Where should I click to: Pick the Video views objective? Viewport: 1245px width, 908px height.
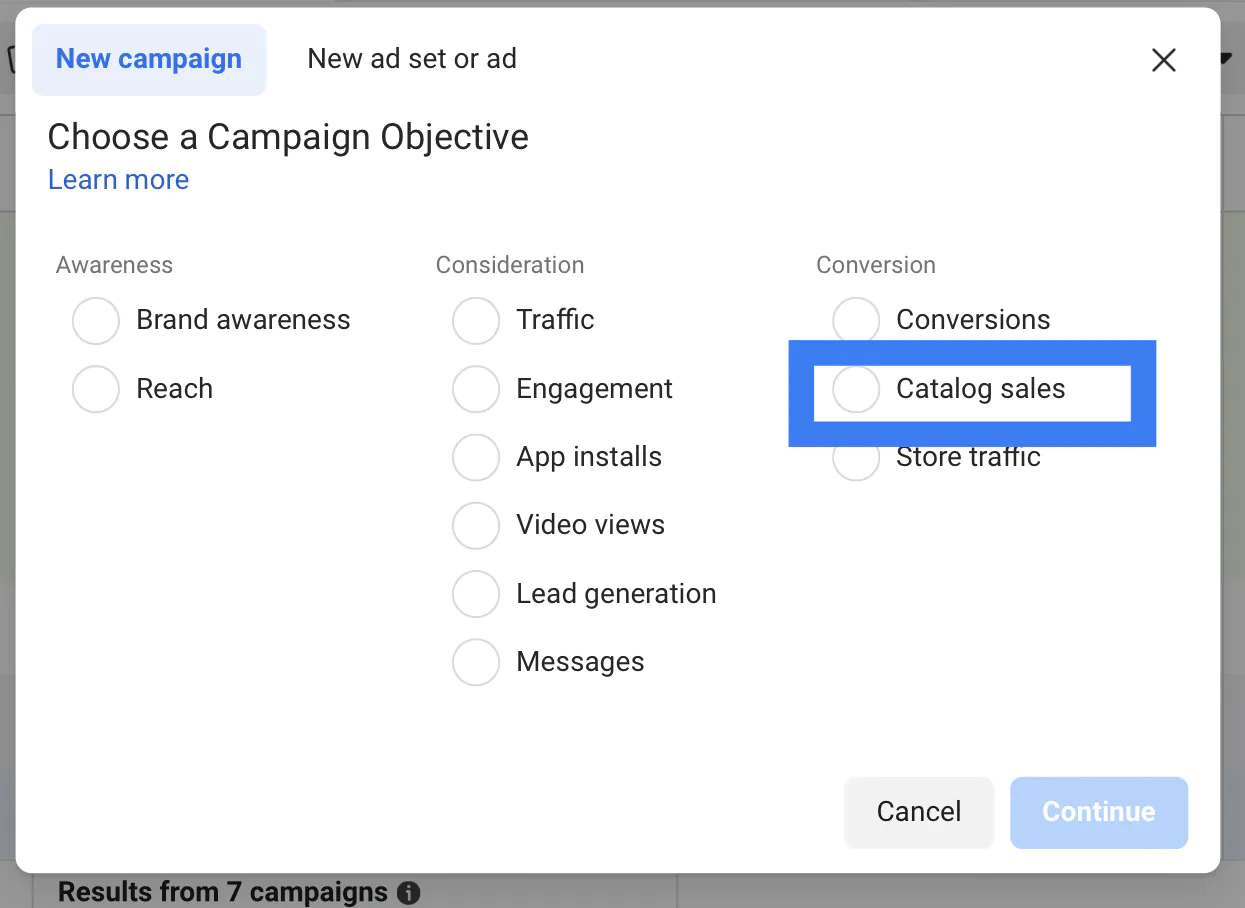pos(476,526)
